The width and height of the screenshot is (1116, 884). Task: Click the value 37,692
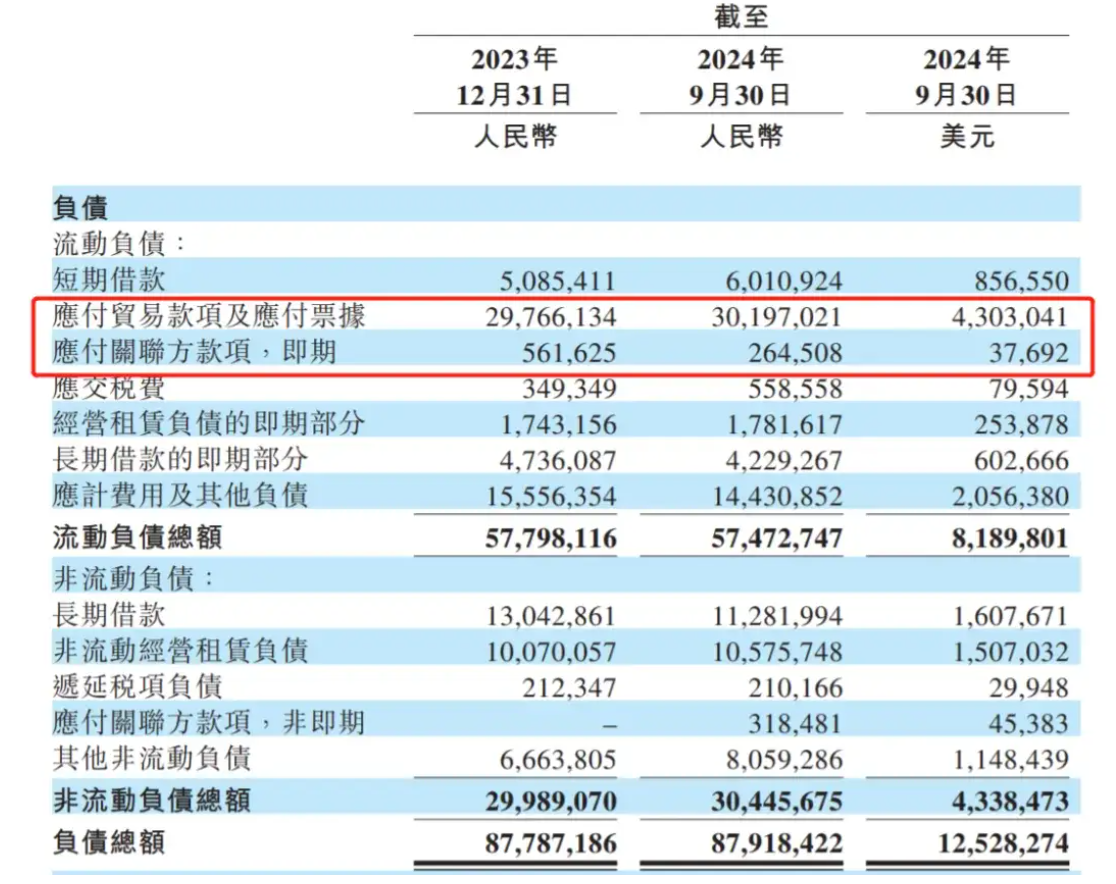coord(1028,353)
